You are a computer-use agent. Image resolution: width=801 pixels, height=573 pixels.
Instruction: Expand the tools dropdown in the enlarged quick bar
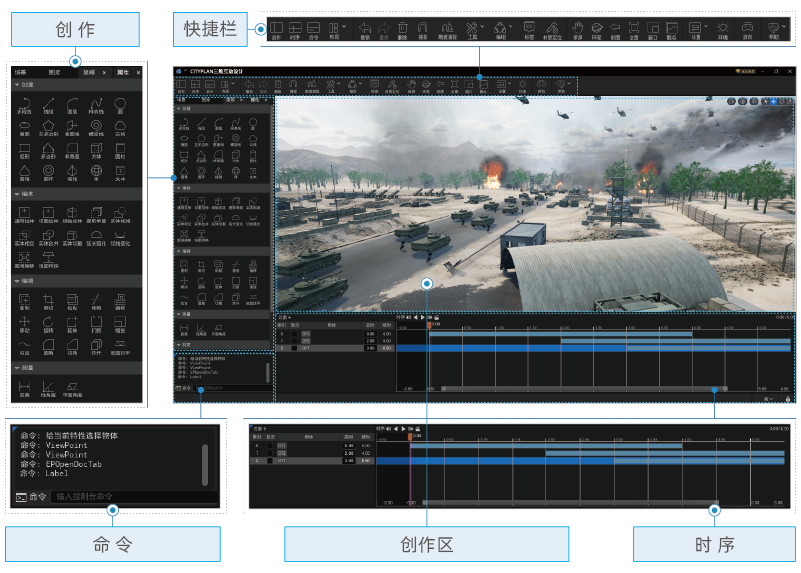click(481, 27)
